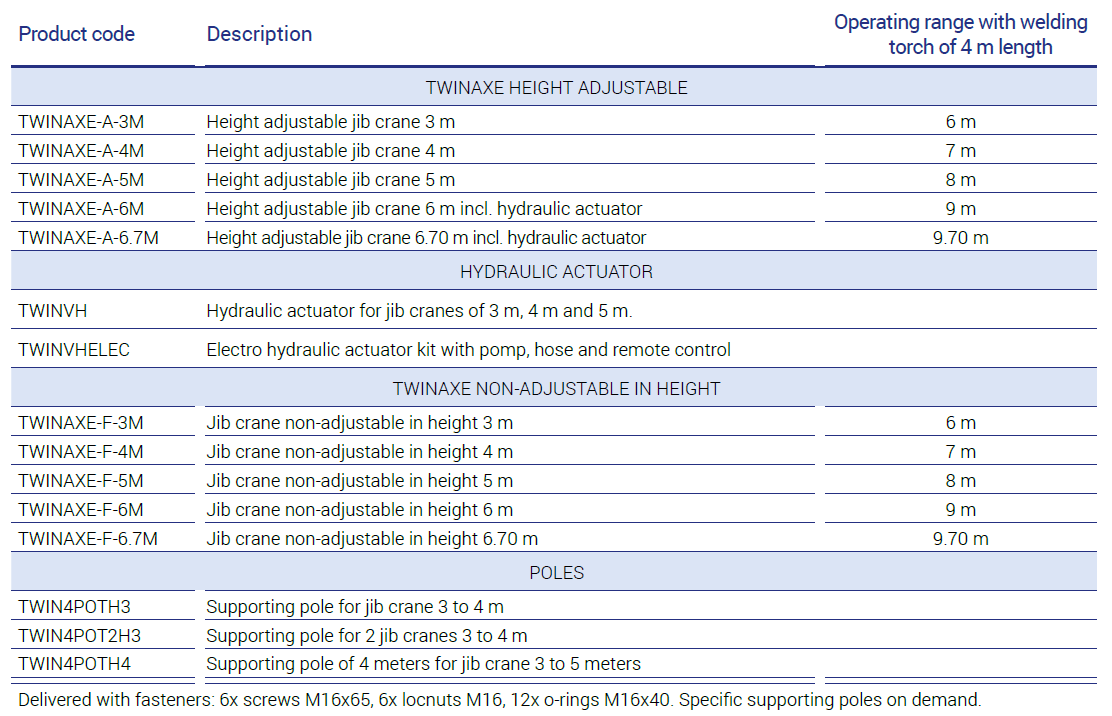Click product code TWIN4POT2H3
This screenshot has width=1112, height=716.
(x=79, y=636)
